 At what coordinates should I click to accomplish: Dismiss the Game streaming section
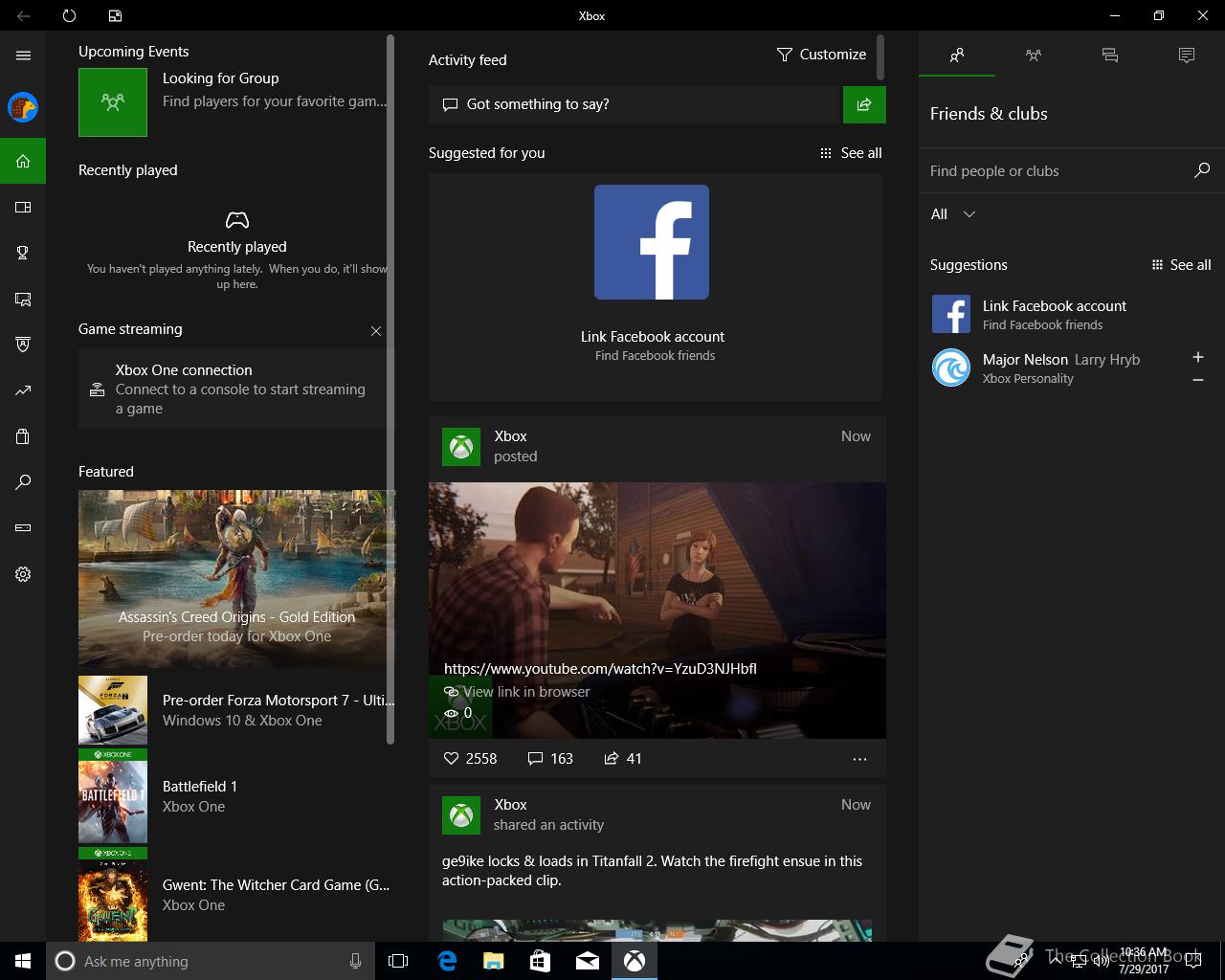(376, 331)
